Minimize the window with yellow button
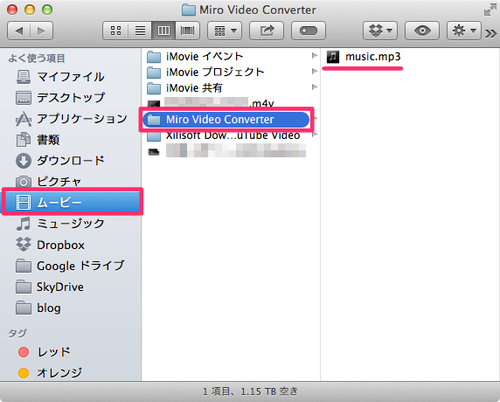The width and height of the screenshot is (500, 402). (x=30, y=10)
